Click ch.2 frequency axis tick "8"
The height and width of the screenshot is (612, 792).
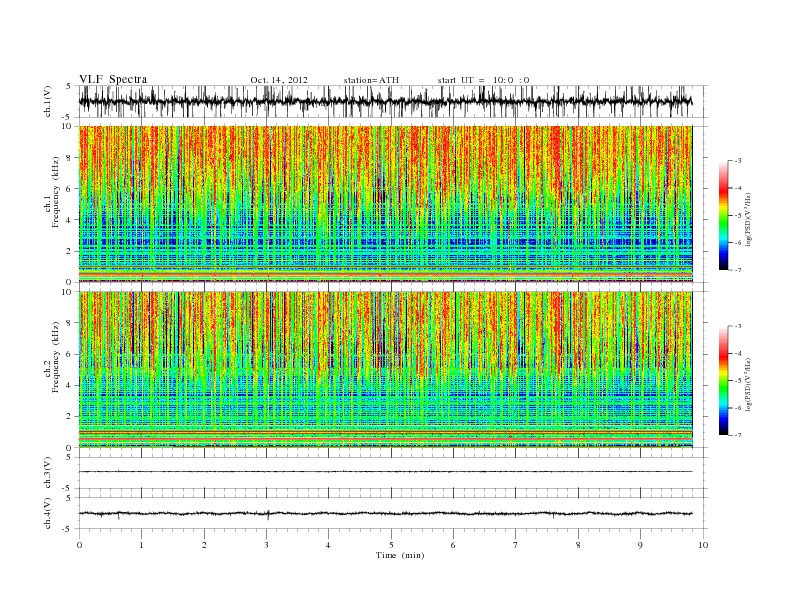pyautogui.click(x=69, y=323)
